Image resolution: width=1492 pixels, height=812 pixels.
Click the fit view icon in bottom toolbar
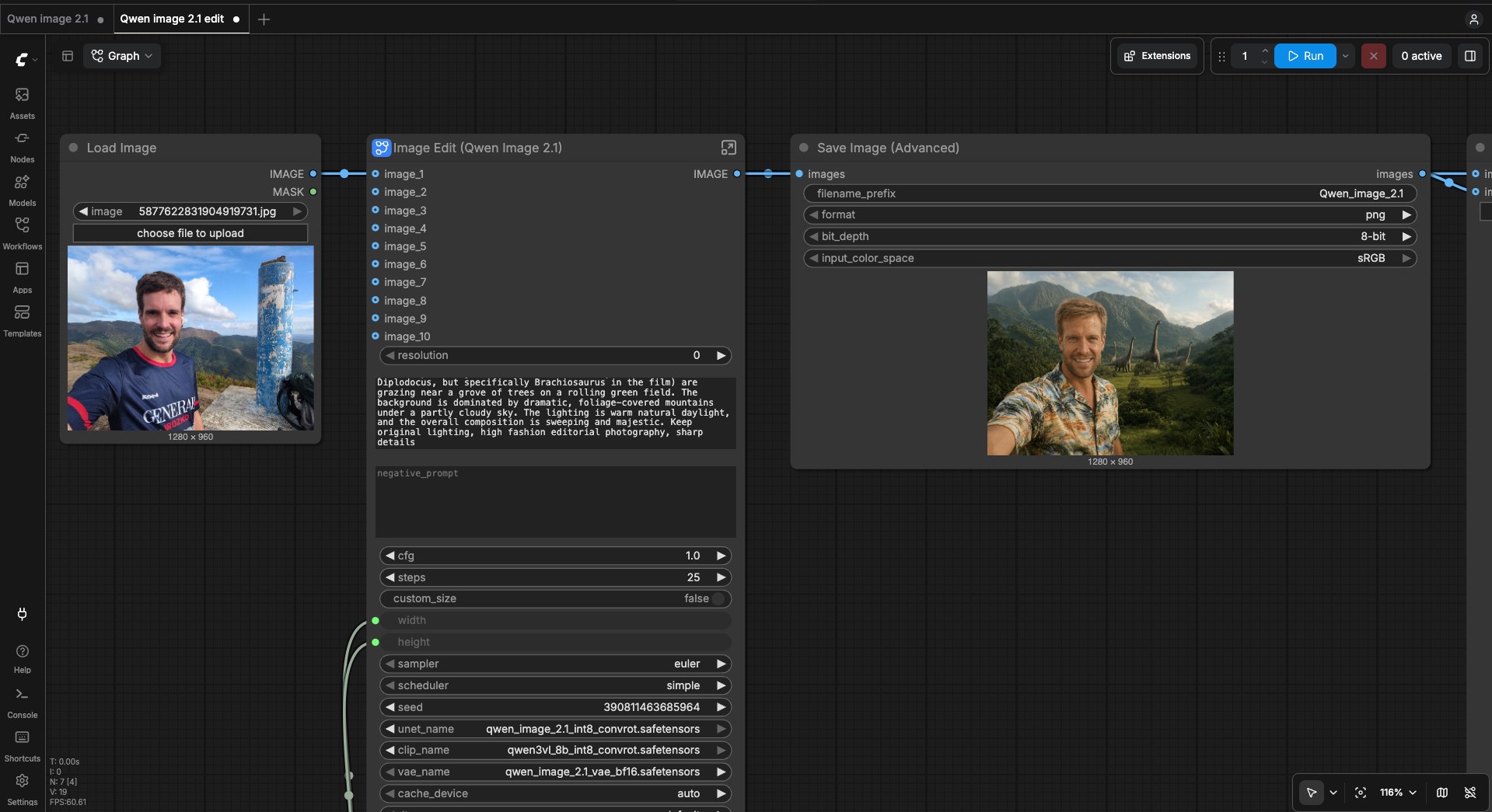(x=1361, y=793)
